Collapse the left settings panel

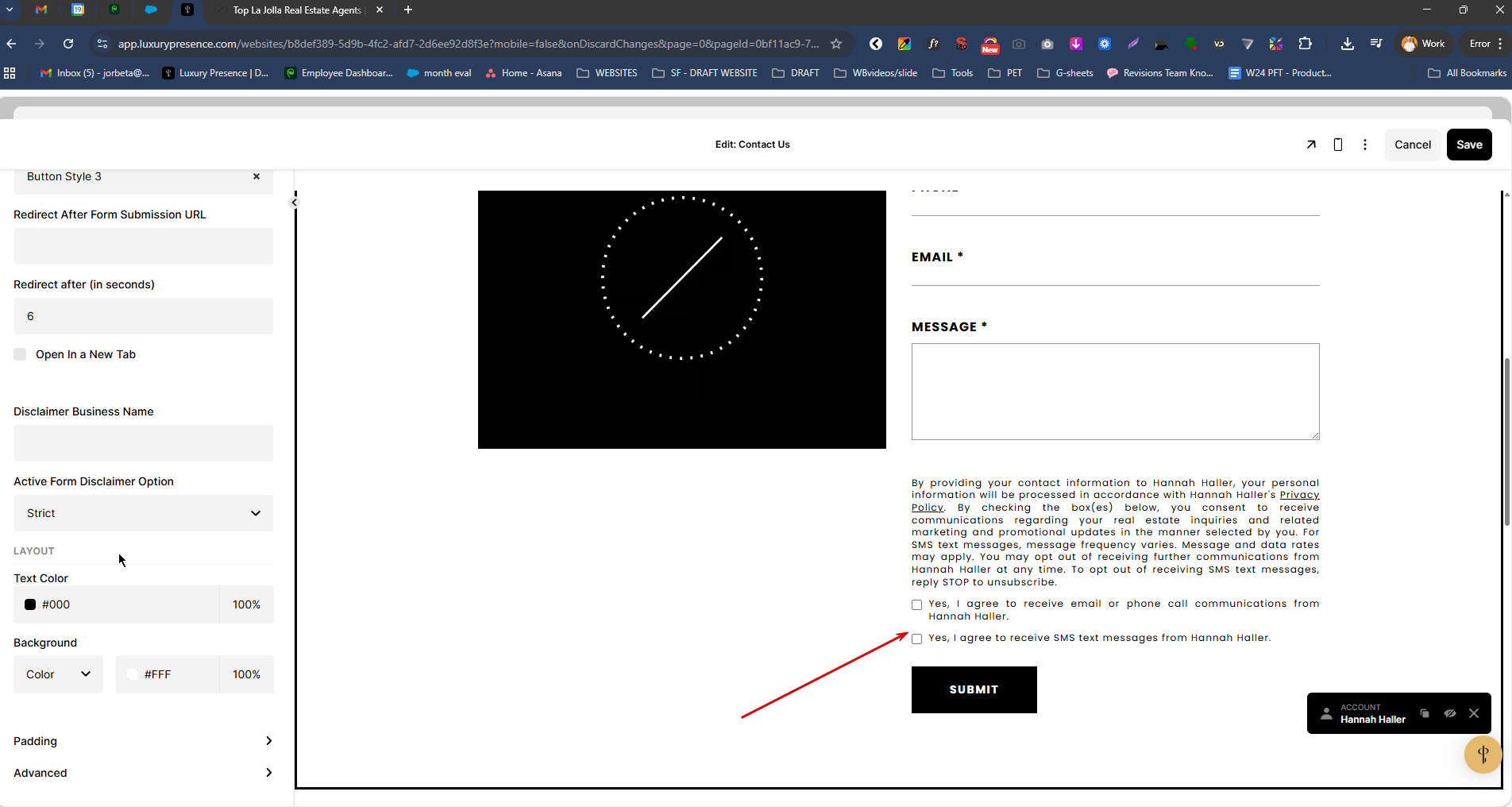(294, 203)
